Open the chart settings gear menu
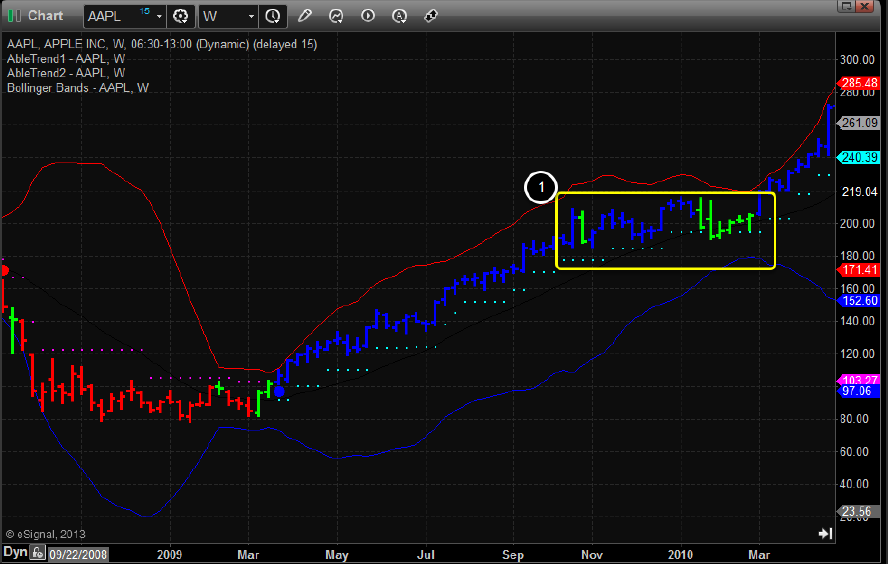Screen dimensions: 888x564 (x=181, y=16)
